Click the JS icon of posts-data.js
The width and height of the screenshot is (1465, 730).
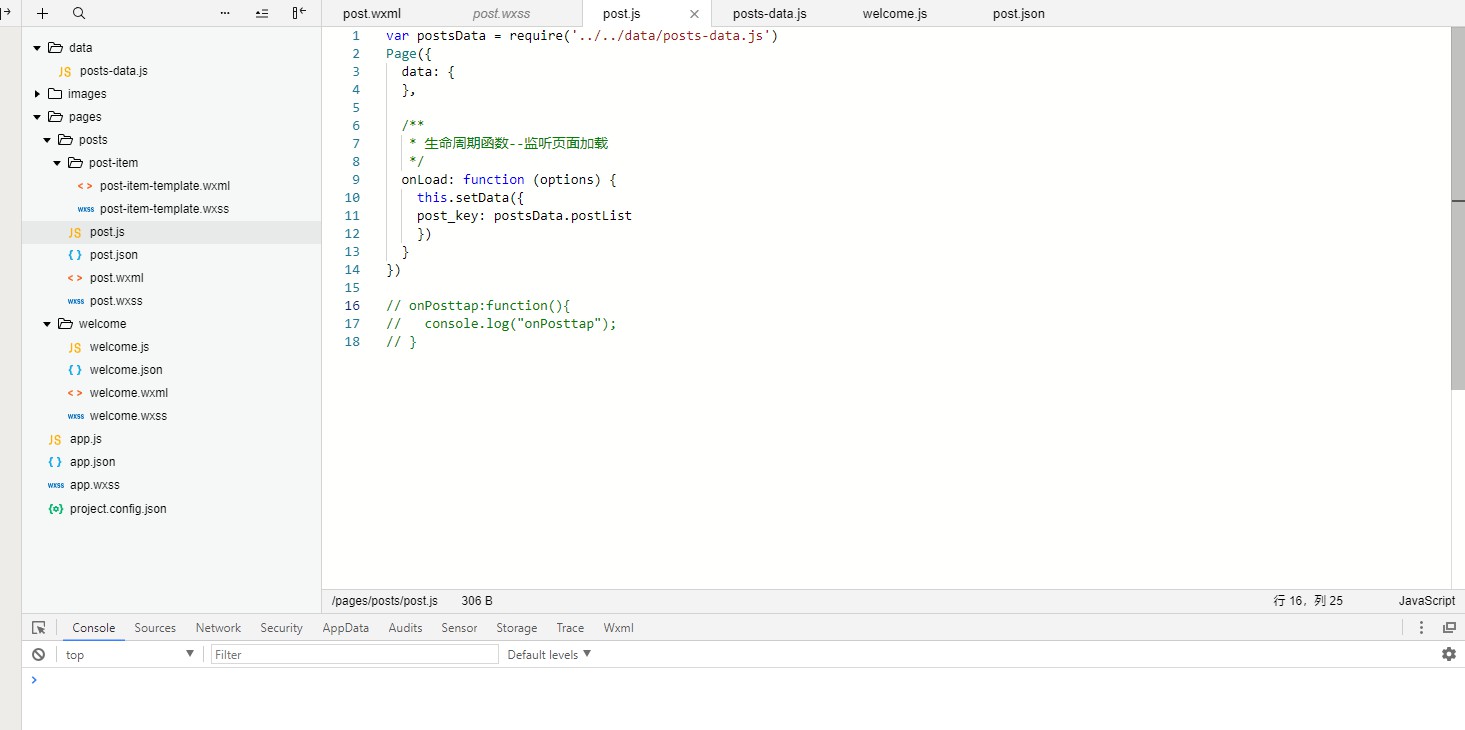65,71
